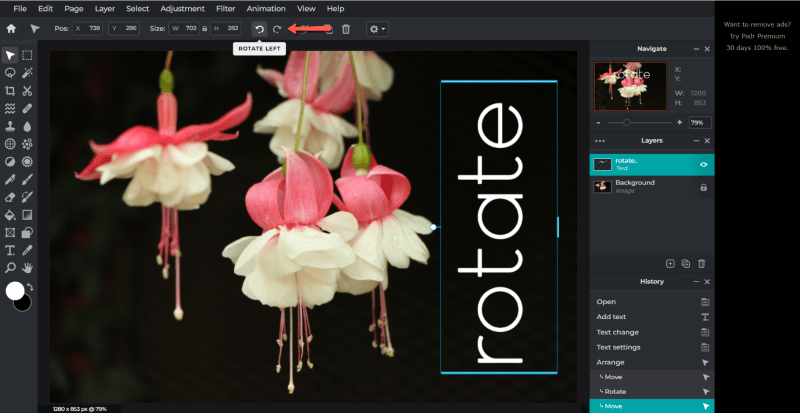This screenshot has width=800, height=413.
Task: Minimize the Navigate panel
Action: point(696,49)
